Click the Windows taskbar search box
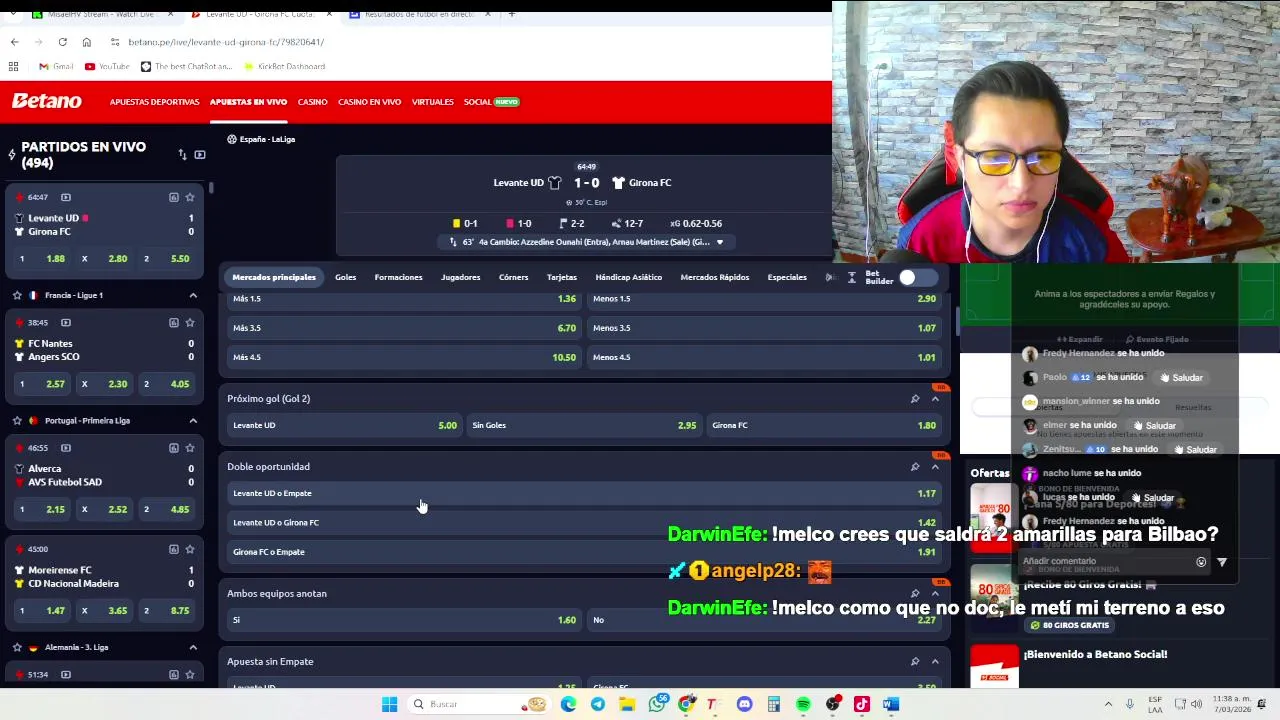Image resolution: width=1280 pixels, height=720 pixels. [478, 704]
